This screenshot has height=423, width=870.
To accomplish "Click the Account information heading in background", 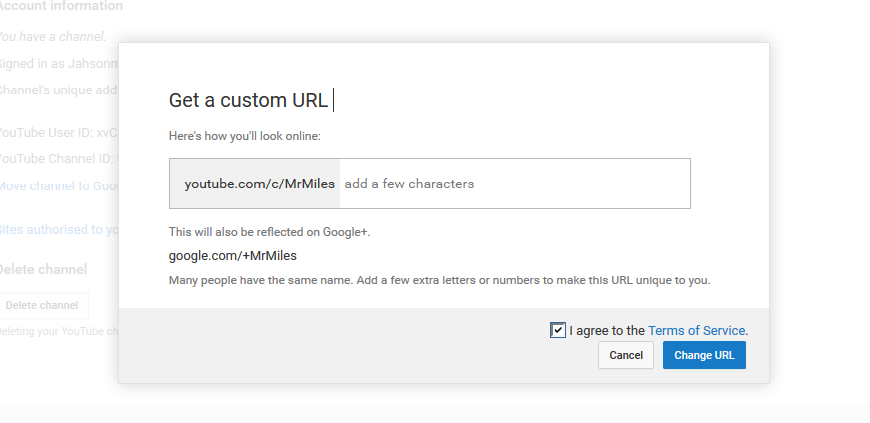I will click(61, 6).
